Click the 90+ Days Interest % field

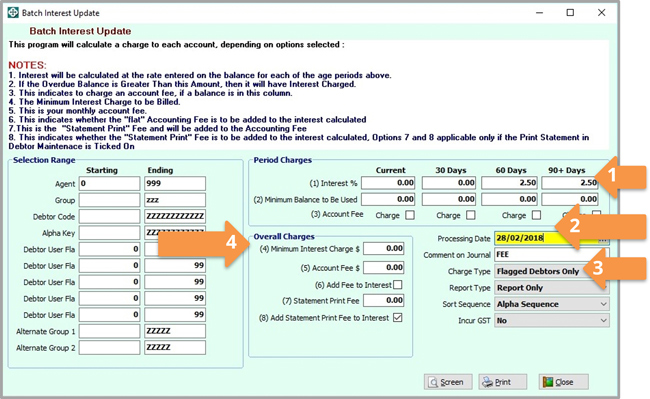pos(570,183)
